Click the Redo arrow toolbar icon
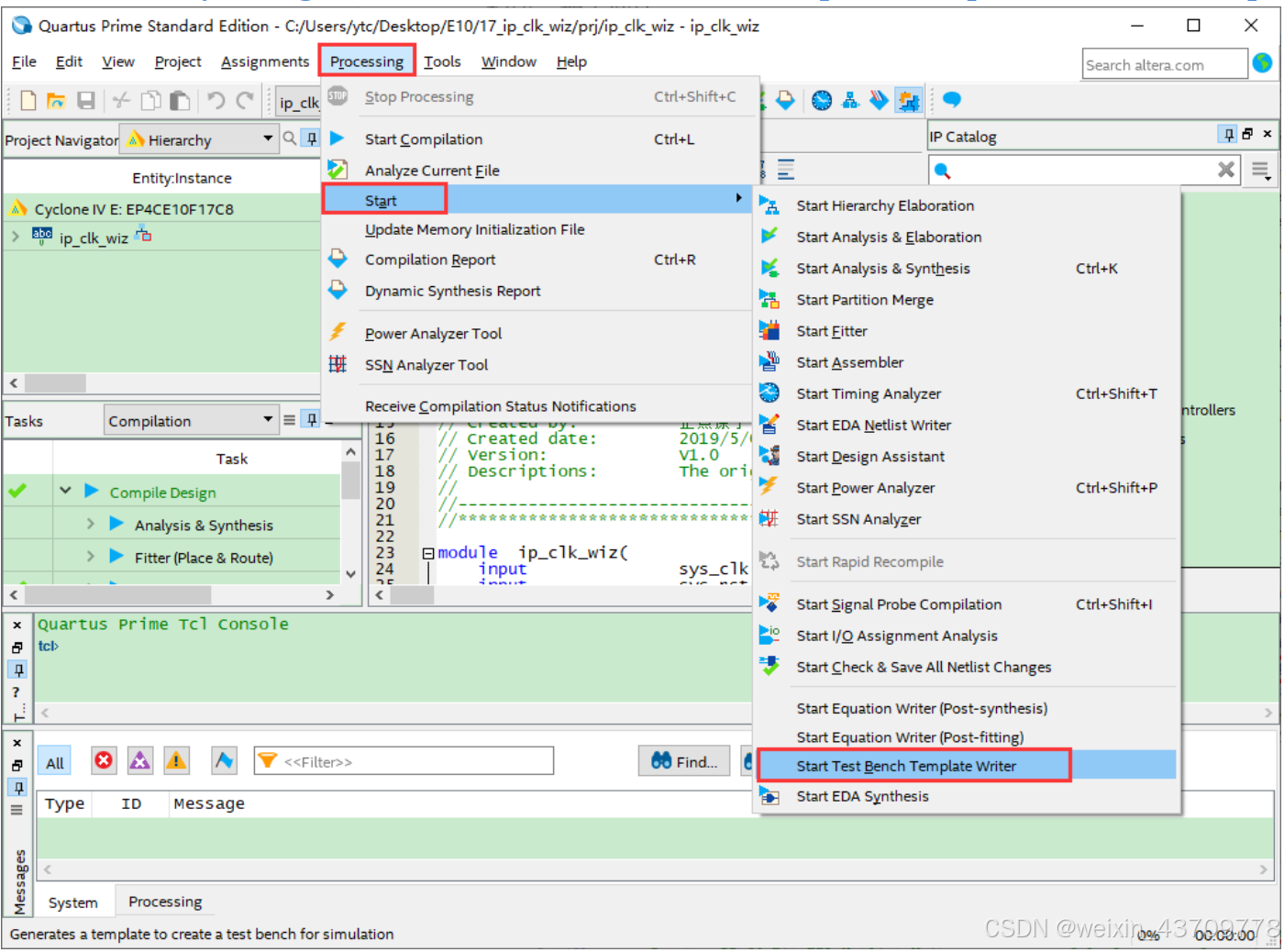The height and width of the screenshot is (952, 1284). 246,101
